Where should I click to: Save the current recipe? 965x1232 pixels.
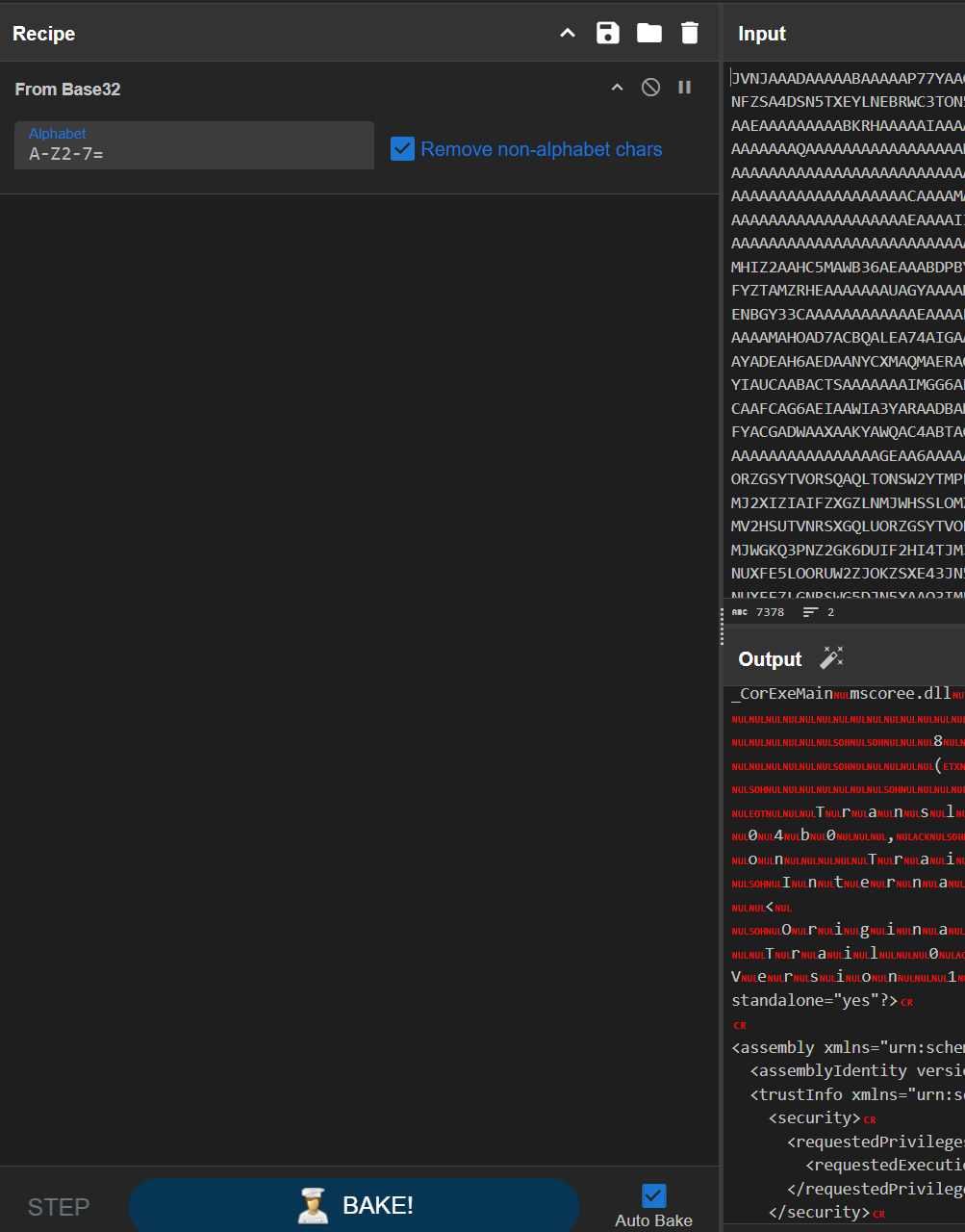[x=608, y=34]
